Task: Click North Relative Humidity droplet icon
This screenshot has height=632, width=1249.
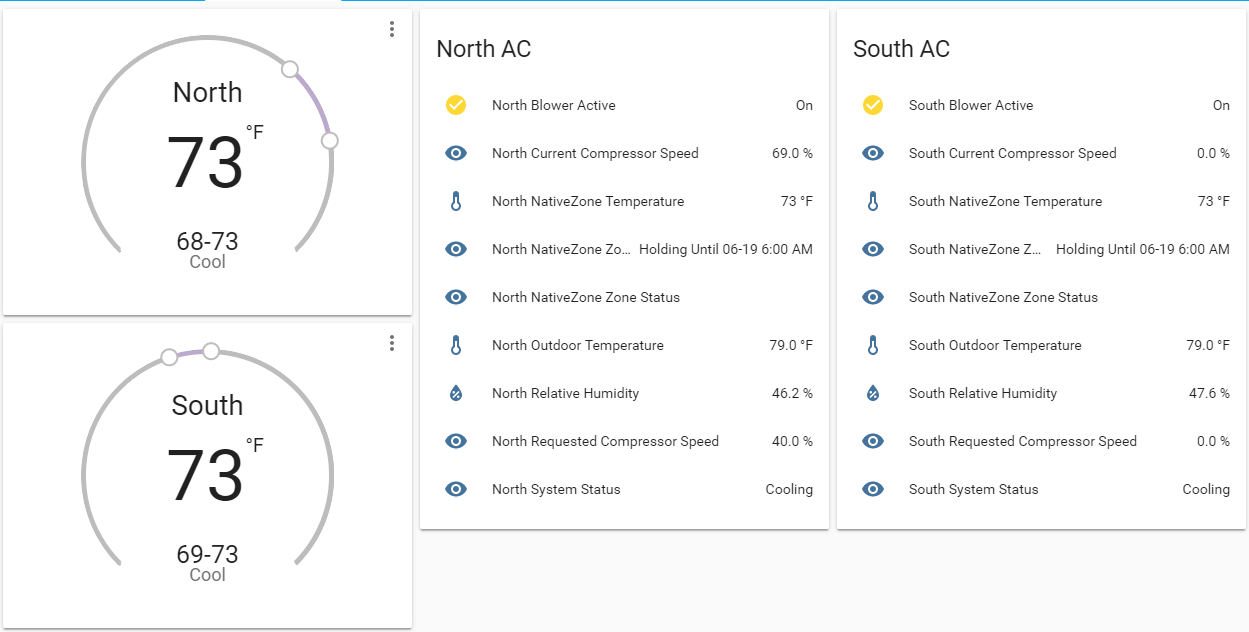Action: [456, 393]
